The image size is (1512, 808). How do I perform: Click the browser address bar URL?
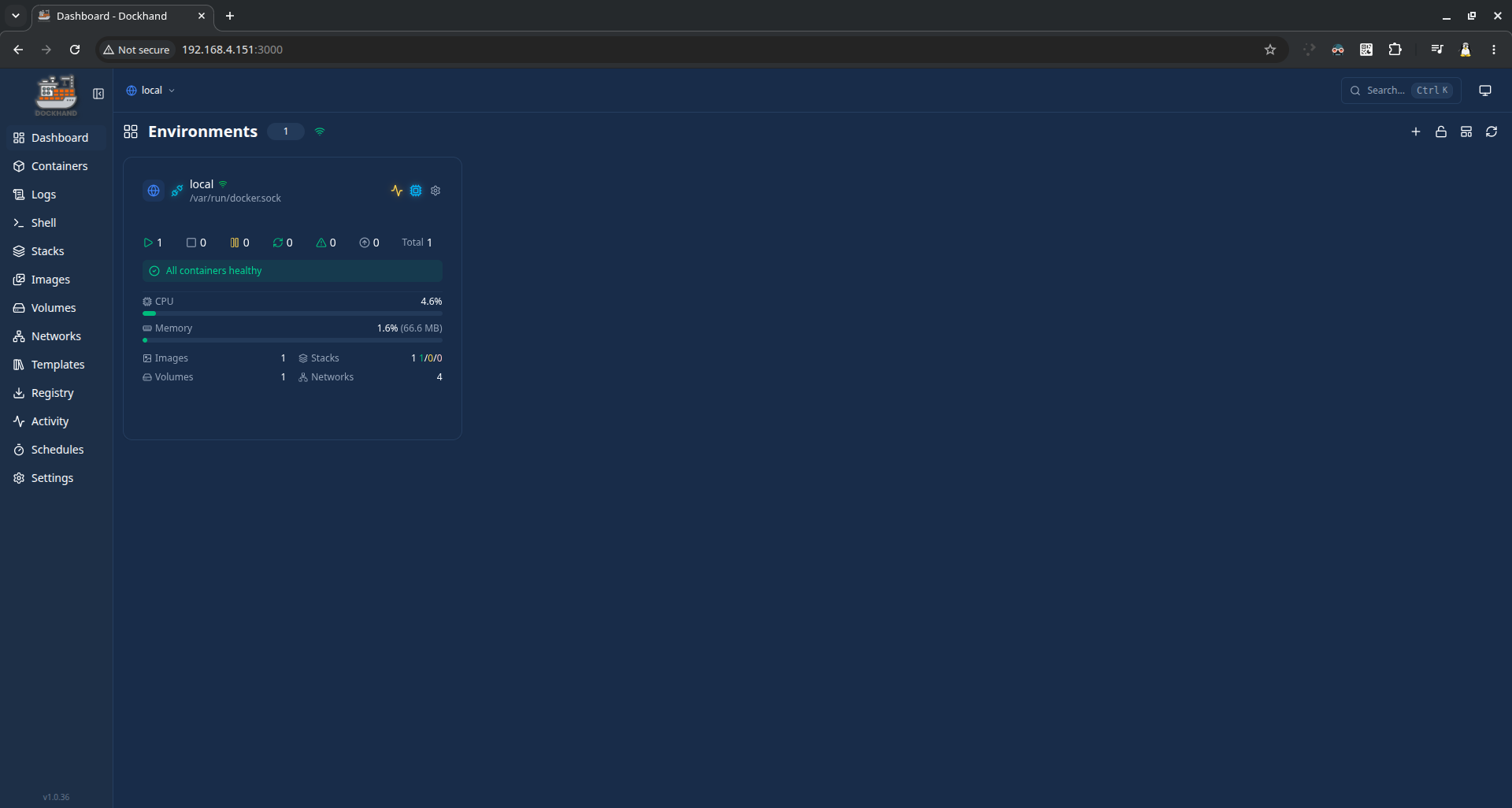click(x=232, y=50)
